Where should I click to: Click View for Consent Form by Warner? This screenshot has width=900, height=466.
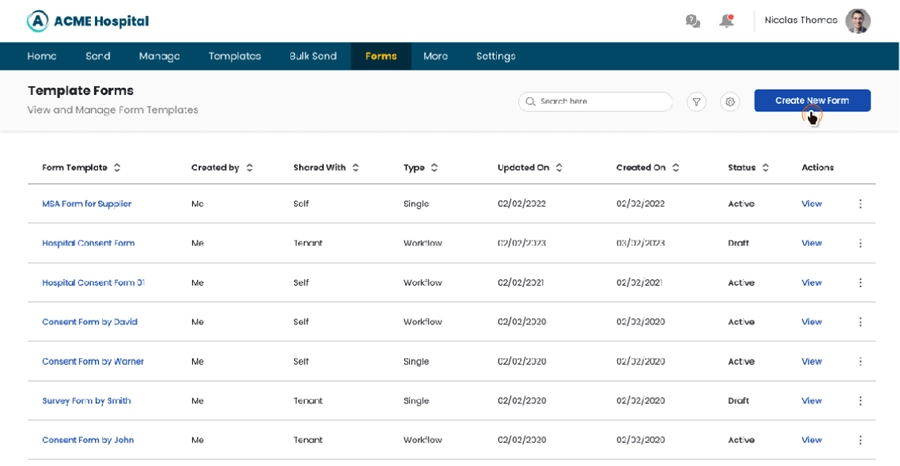click(x=812, y=362)
